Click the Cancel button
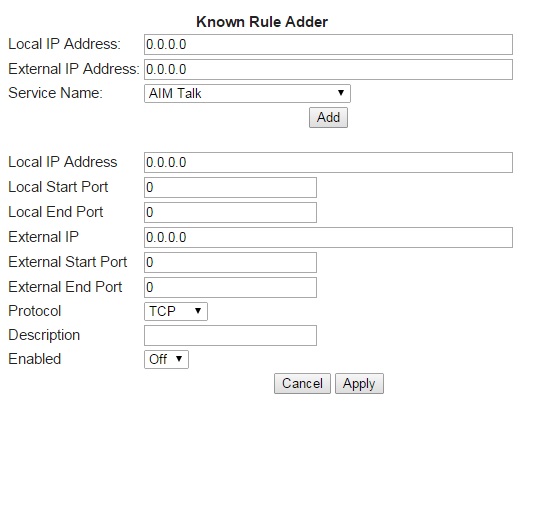The image size is (554, 510). [302, 383]
